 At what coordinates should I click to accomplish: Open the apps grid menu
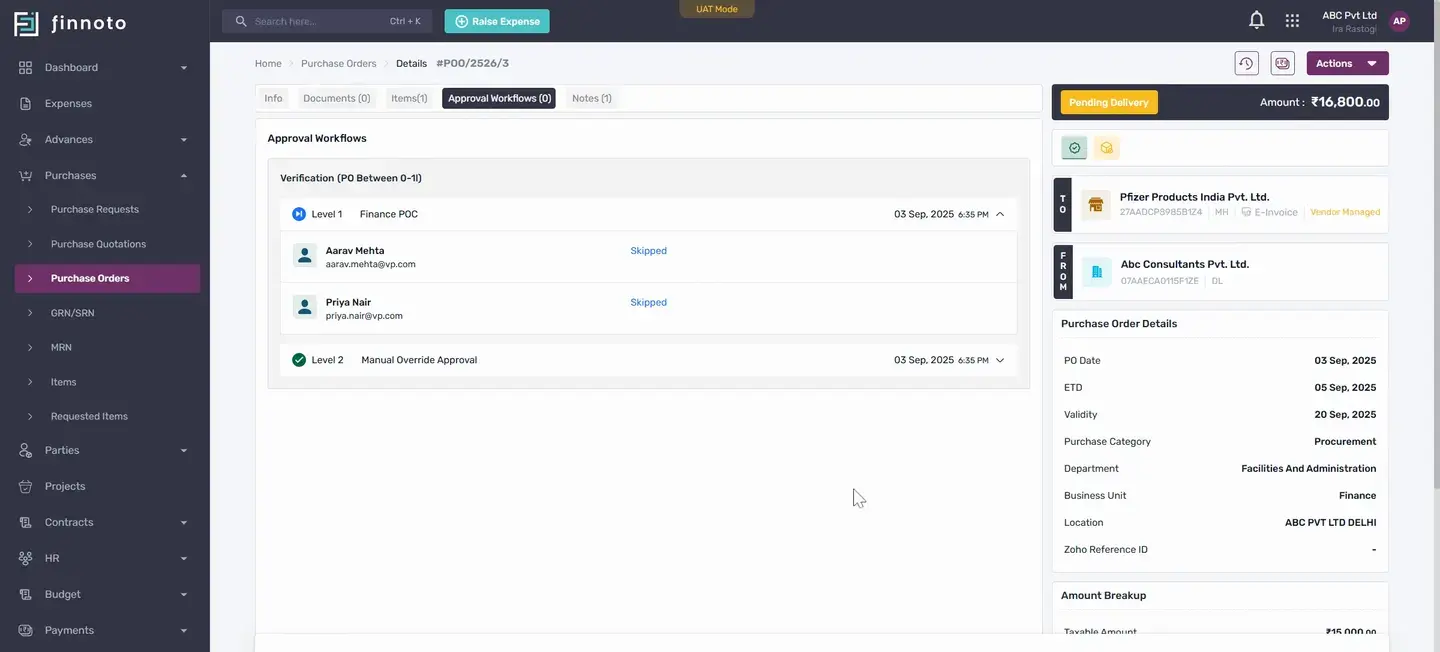click(1292, 20)
